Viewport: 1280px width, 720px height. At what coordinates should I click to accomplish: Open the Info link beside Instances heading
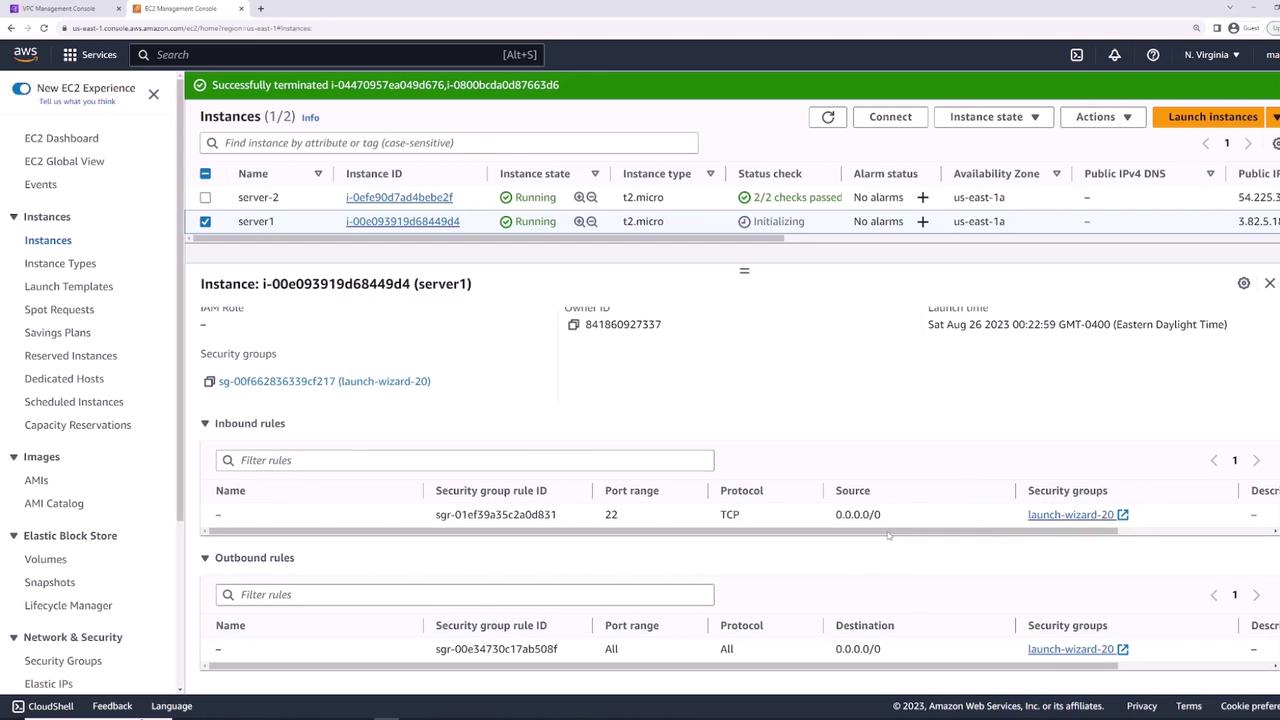coord(311,118)
